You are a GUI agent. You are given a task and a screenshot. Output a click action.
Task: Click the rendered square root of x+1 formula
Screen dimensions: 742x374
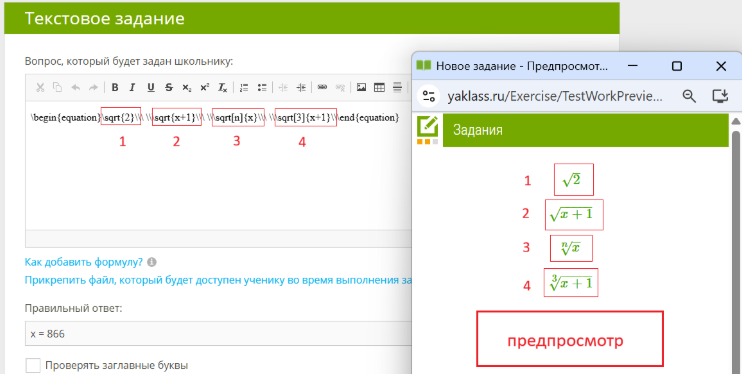click(571, 214)
